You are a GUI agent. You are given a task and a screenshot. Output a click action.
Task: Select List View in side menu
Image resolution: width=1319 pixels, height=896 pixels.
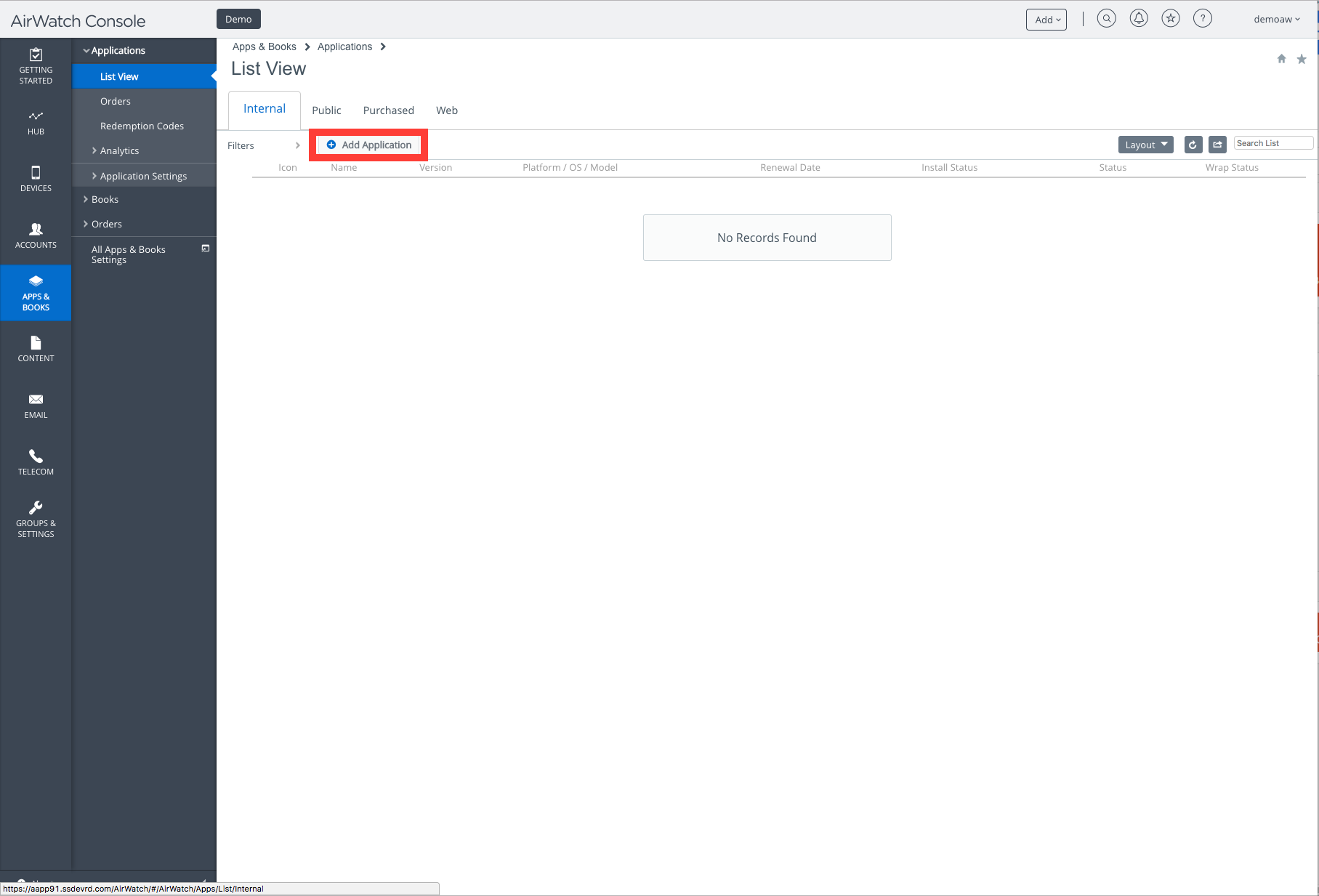[144, 76]
